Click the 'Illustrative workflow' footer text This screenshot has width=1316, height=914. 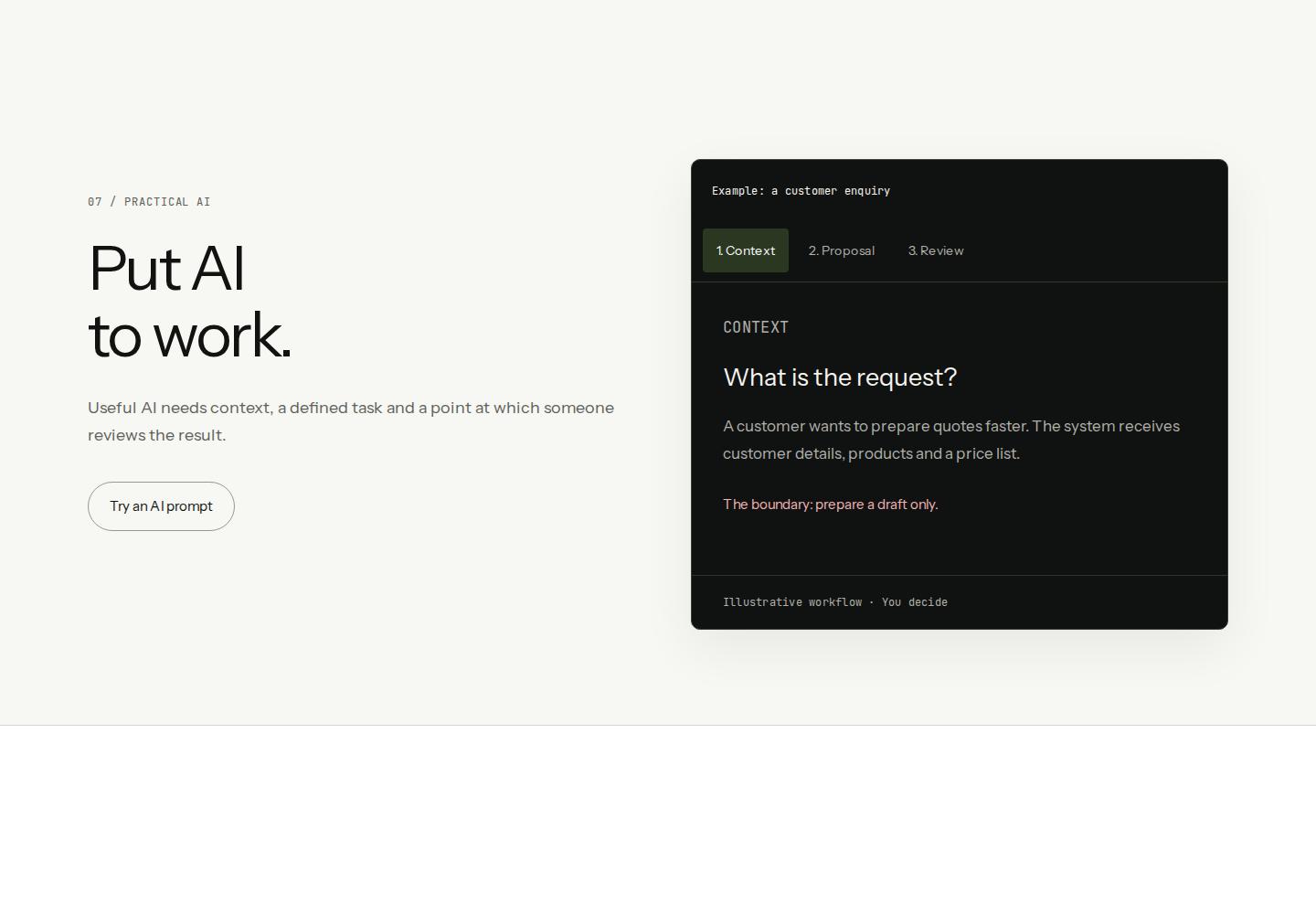click(x=792, y=602)
